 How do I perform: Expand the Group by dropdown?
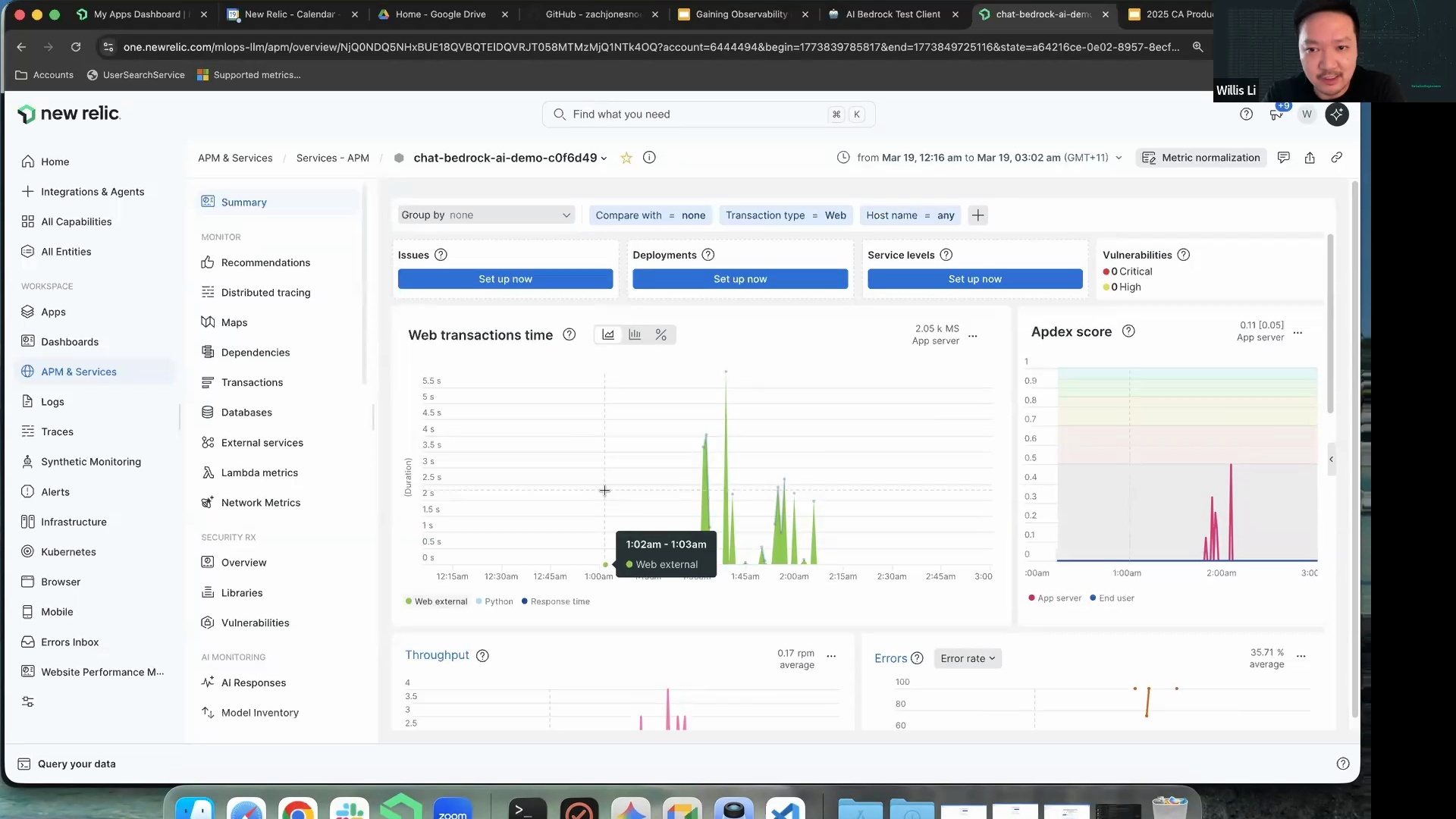(x=485, y=215)
